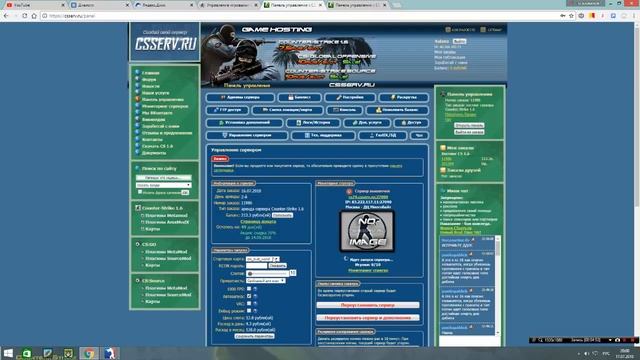Viewport: 640px width, 360px height.
Task: Adjust the slots slider handle
Action: [x=250, y=273]
